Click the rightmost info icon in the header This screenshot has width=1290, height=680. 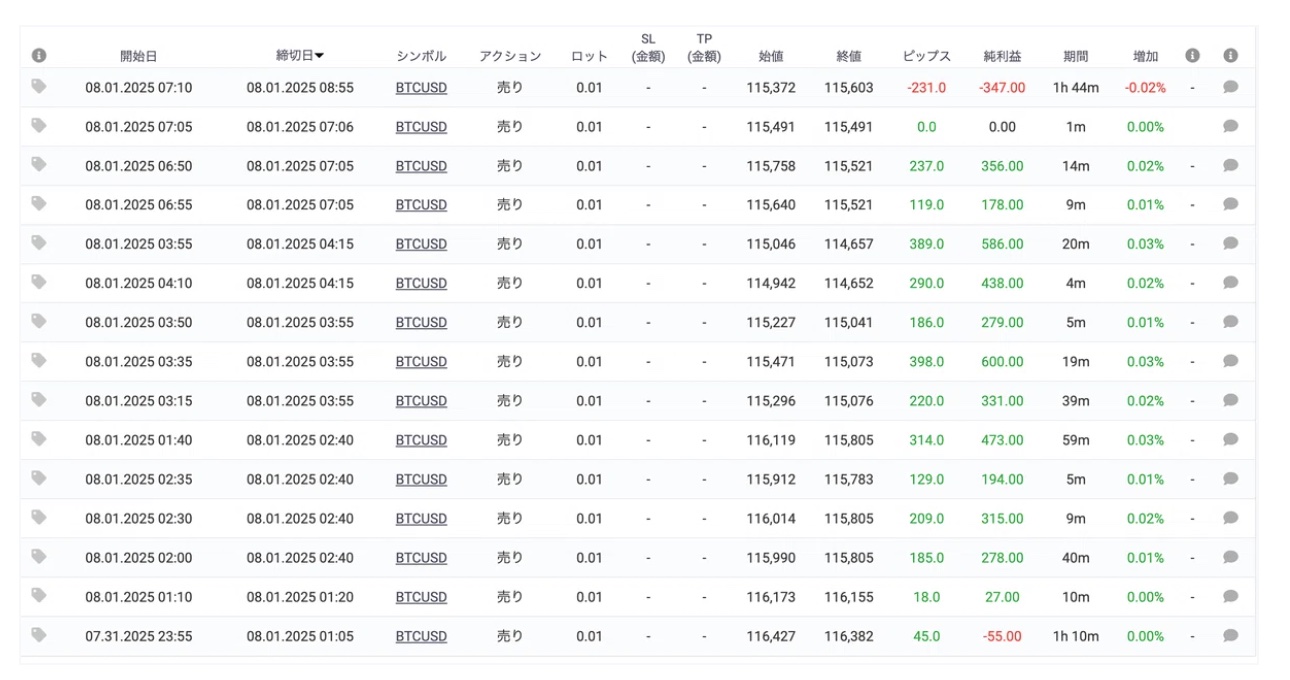pyautogui.click(x=1231, y=56)
